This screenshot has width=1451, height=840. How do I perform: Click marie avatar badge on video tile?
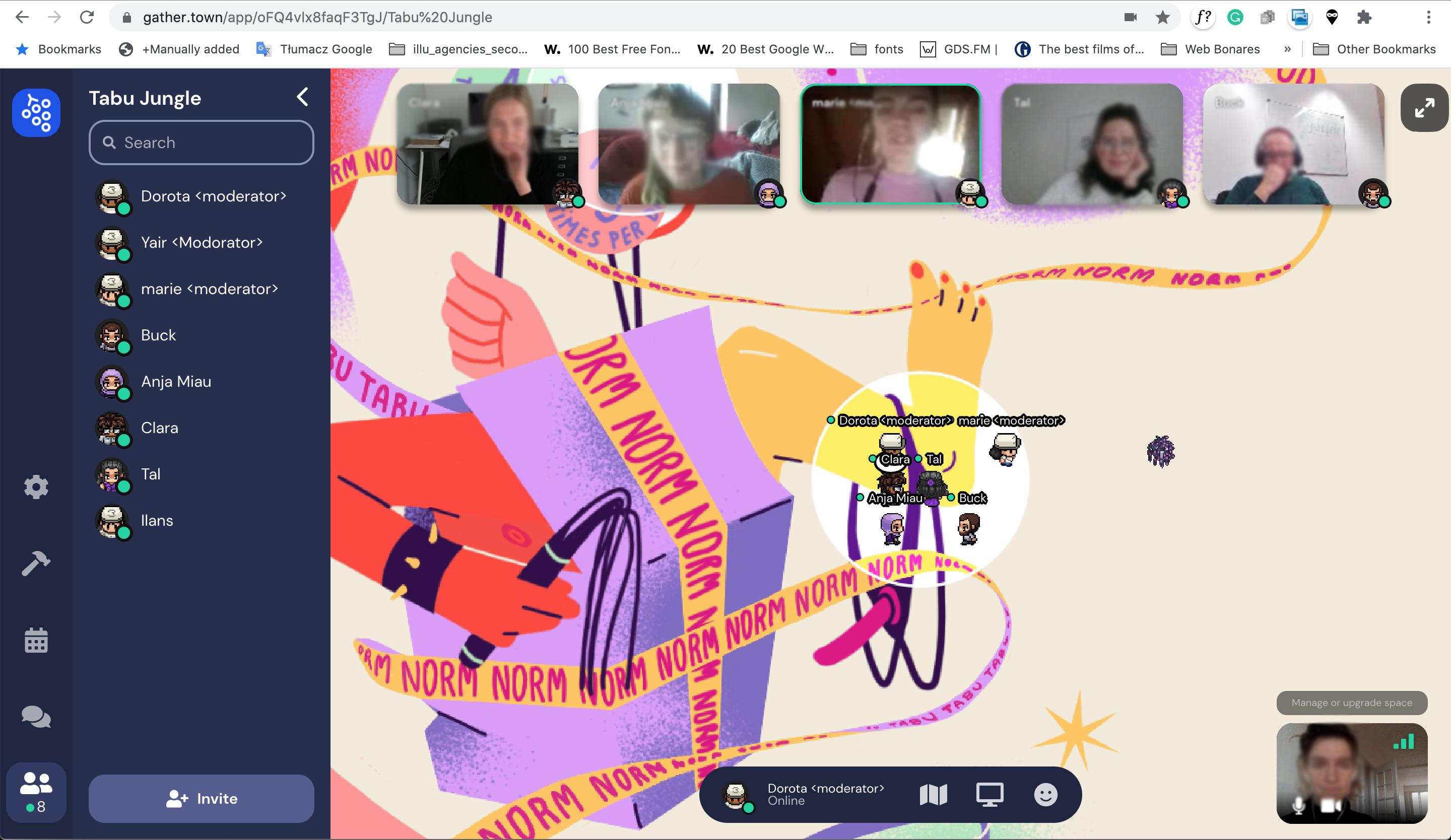click(x=971, y=193)
